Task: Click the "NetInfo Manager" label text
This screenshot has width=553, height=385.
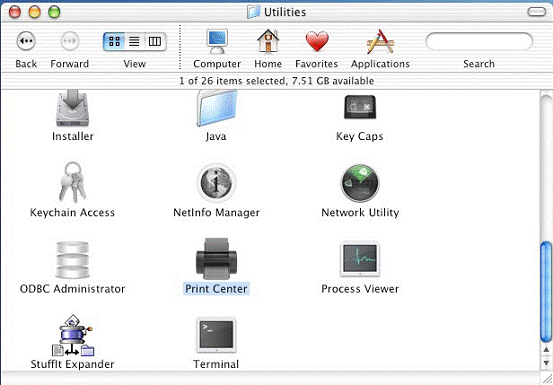Action: [x=216, y=213]
